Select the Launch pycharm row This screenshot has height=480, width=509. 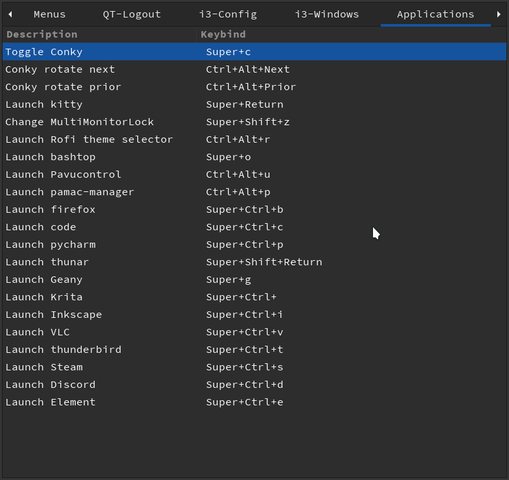254,244
